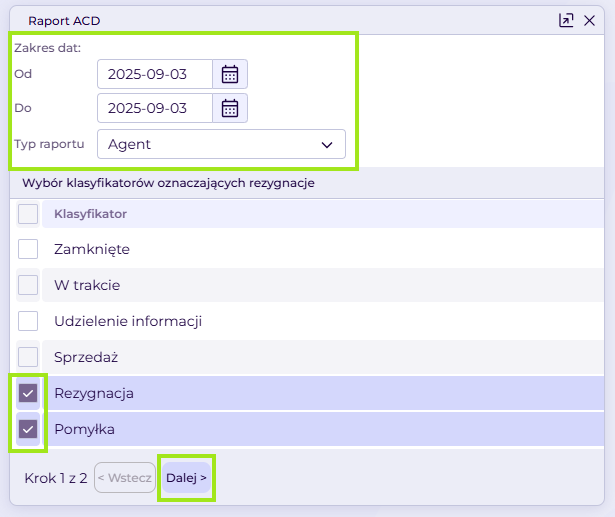Uncheck the Rezygnacja classifier
Viewport: 615px width, 517px height.
pos(28,393)
